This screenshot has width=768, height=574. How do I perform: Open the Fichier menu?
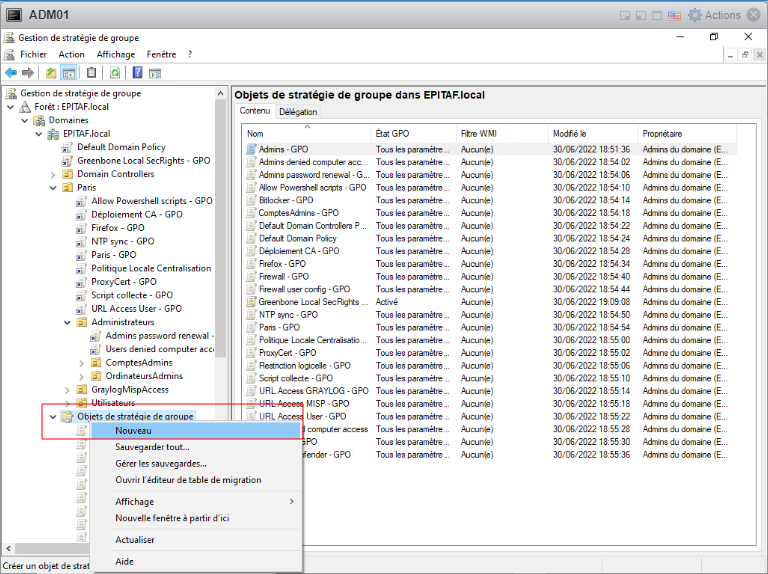[33, 54]
